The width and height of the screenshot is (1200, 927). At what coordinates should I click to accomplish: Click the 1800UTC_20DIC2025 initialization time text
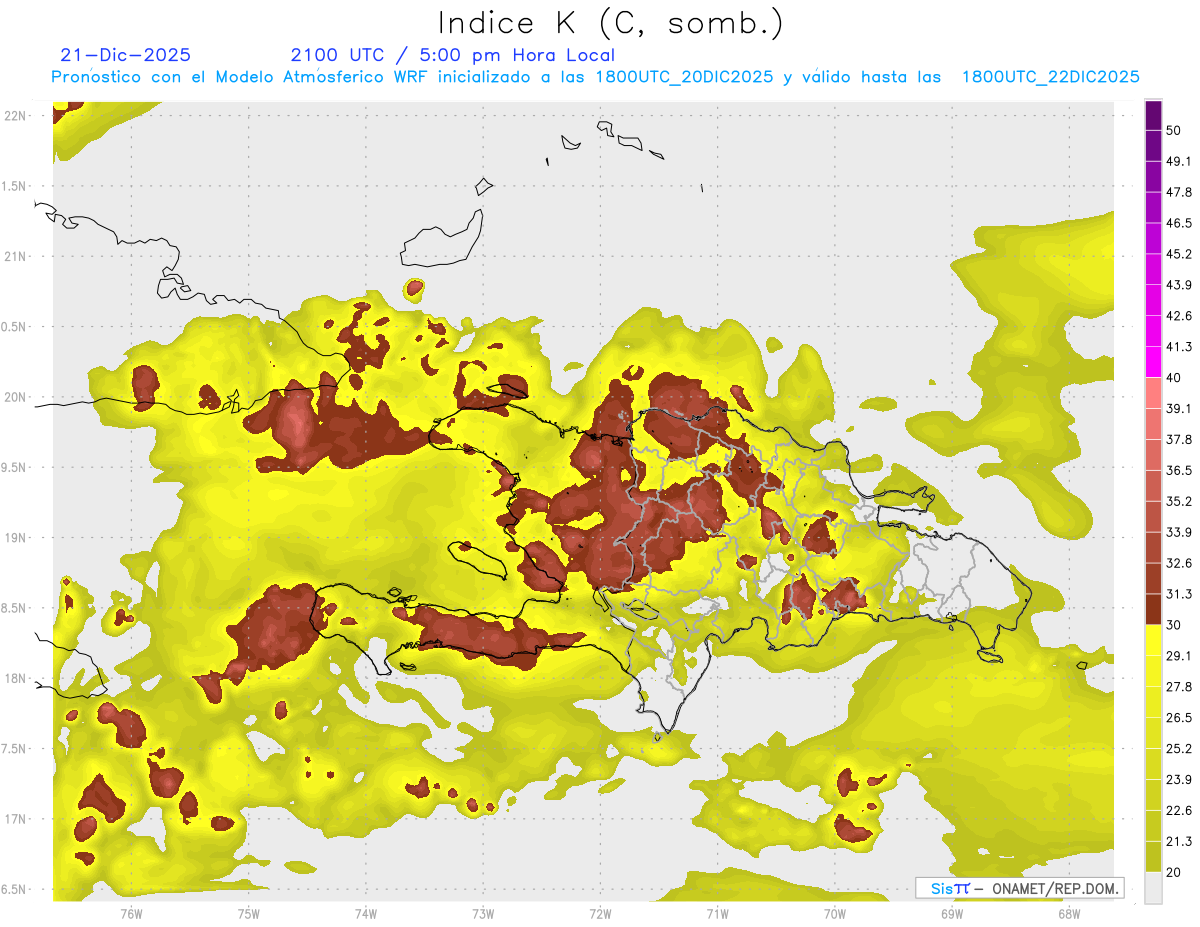[x=682, y=77]
